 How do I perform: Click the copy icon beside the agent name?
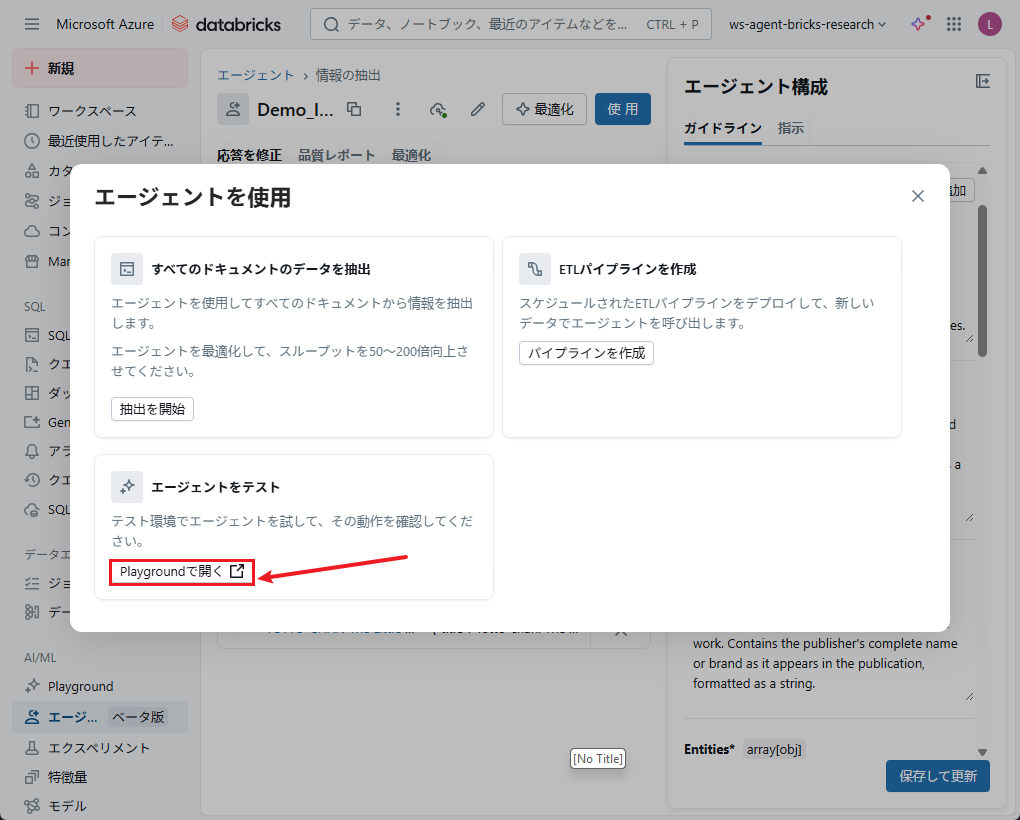[354, 109]
